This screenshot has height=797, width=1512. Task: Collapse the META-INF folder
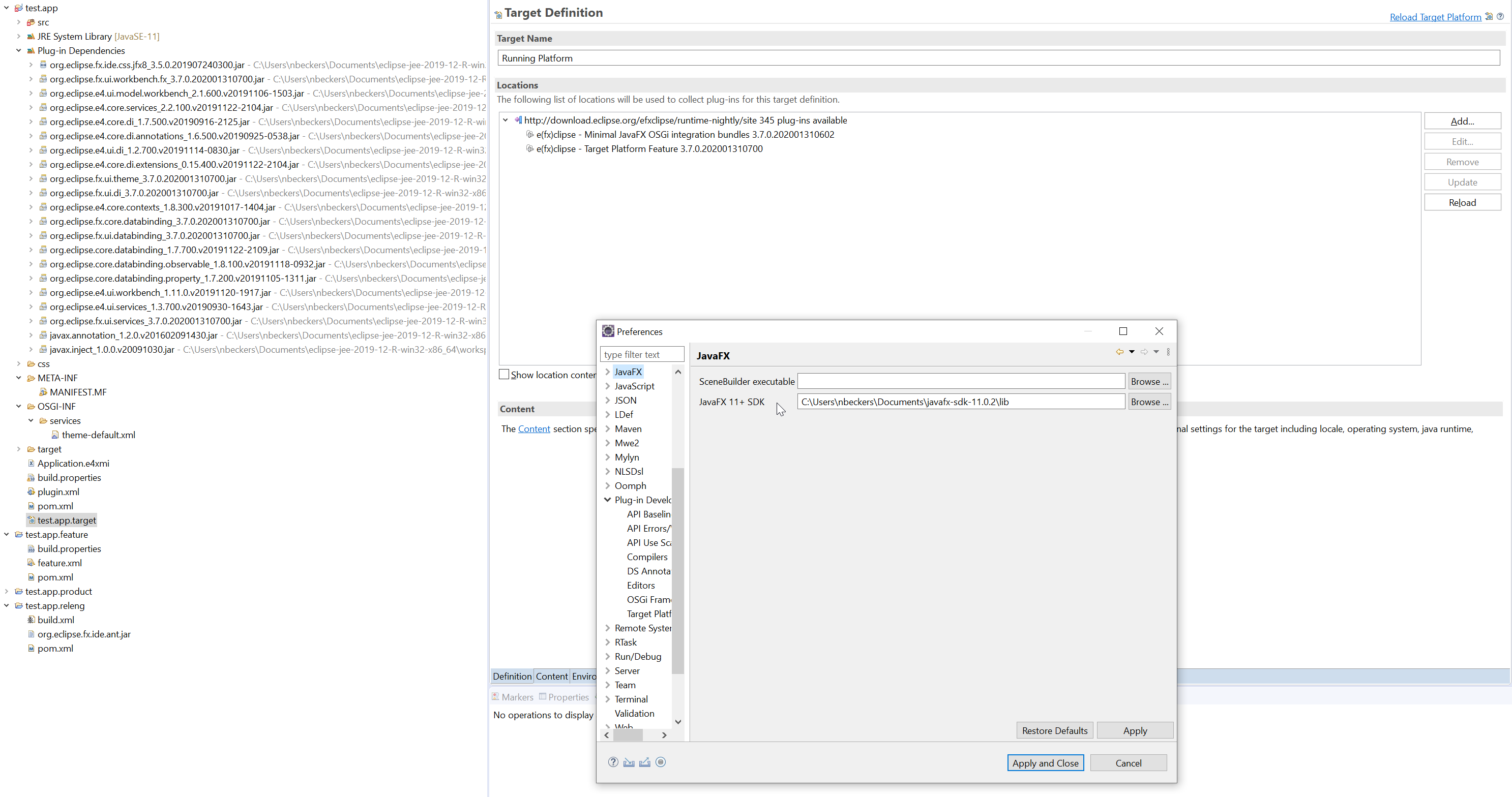tap(19, 378)
